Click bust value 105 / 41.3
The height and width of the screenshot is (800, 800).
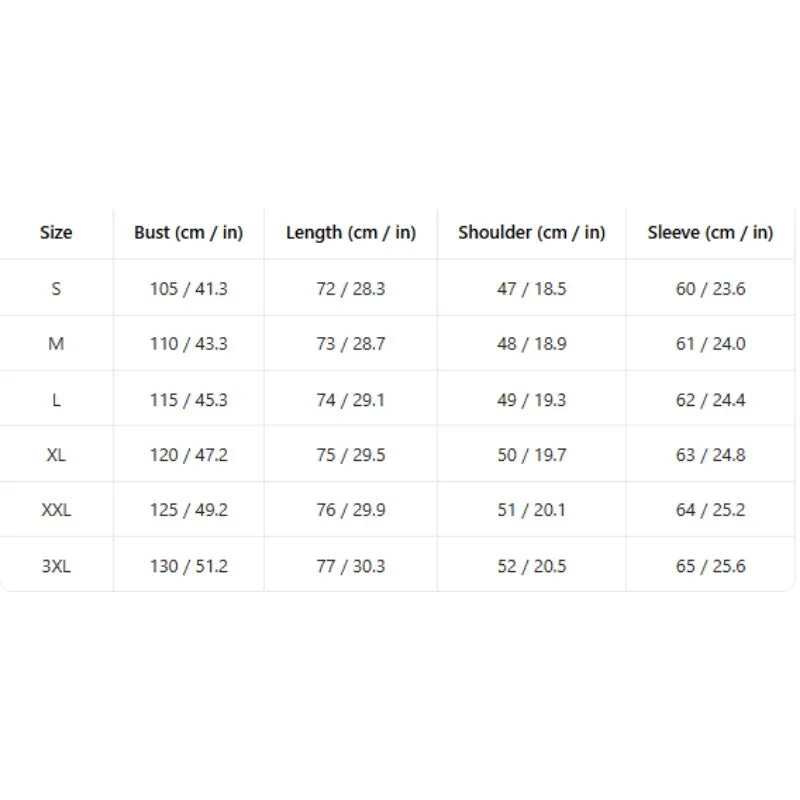click(x=188, y=289)
